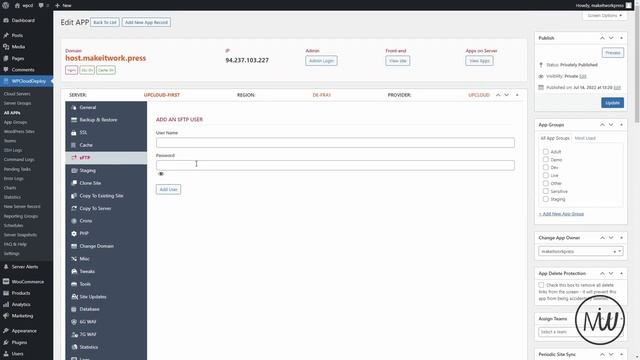Click the Statistics tab icon
Image resolution: width=640 pixels, height=360 pixels.
point(74,347)
